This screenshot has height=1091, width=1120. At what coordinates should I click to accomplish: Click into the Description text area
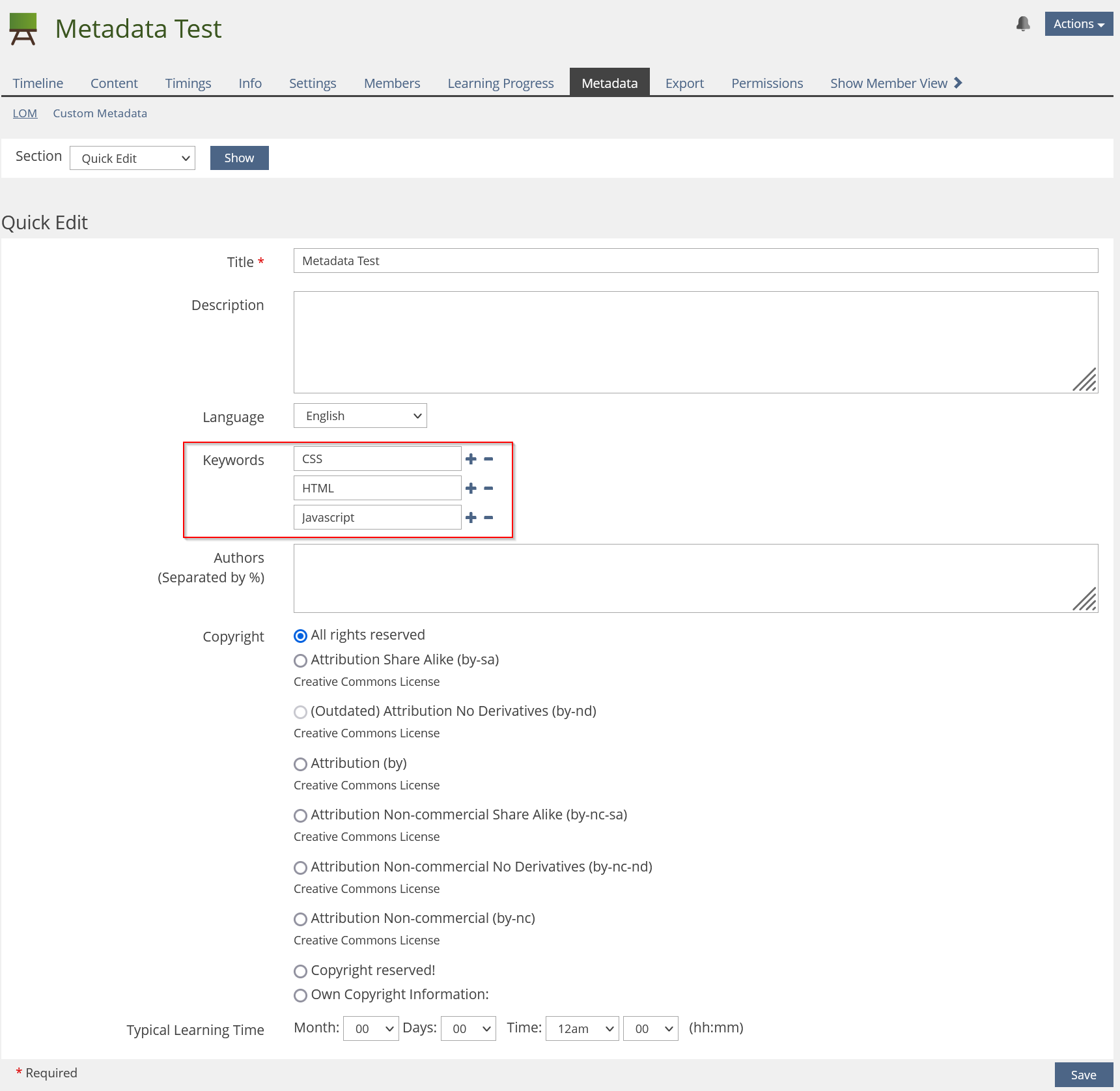click(x=695, y=342)
